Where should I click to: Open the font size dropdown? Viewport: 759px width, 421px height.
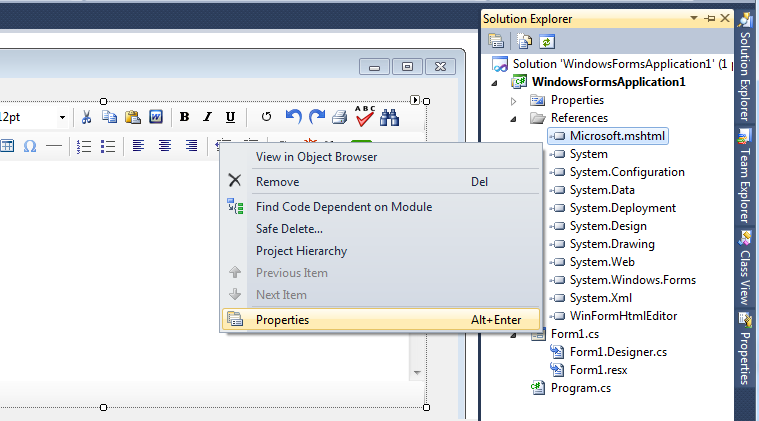pyautogui.click(x=61, y=117)
